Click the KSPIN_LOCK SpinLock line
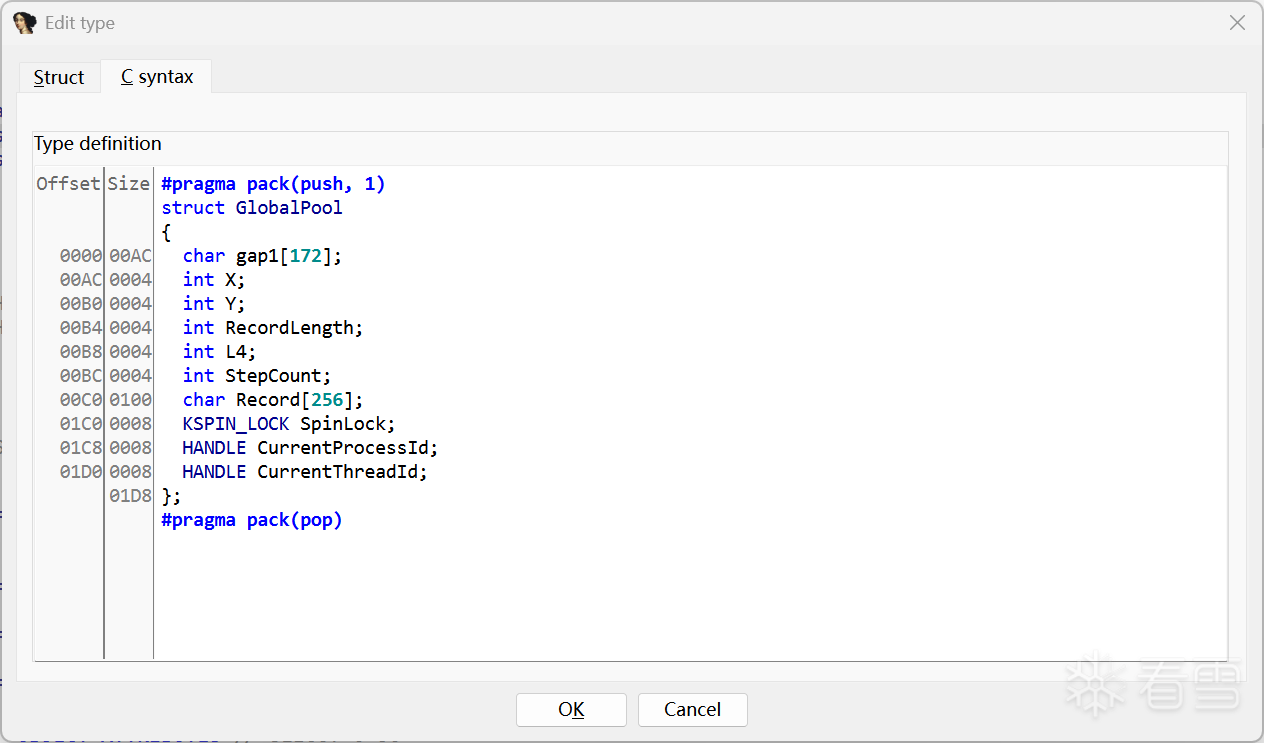Screen dimensions: 1264x743 289,424
